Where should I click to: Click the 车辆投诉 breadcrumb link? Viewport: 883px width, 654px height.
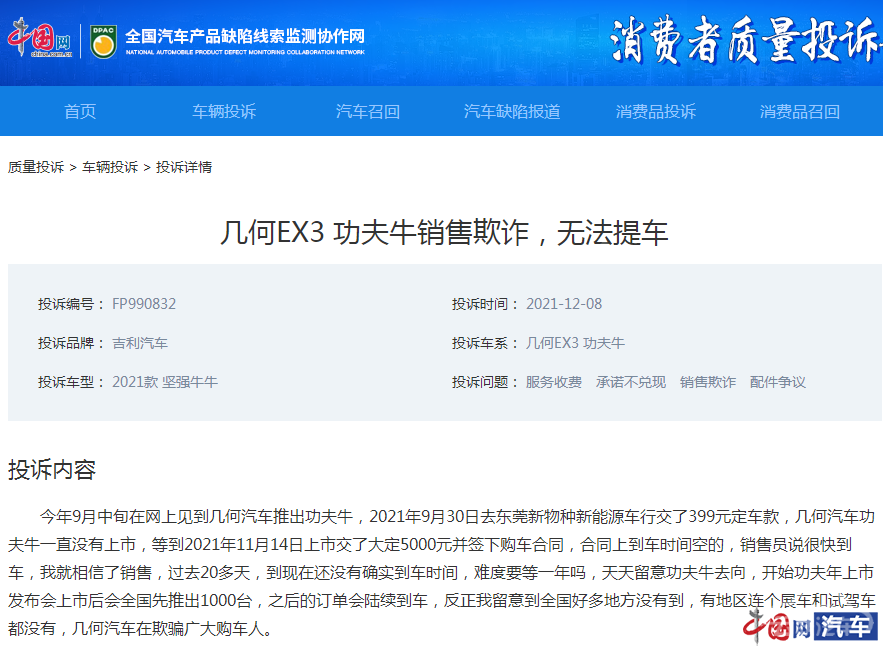pyautogui.click(x=110, y=167)
